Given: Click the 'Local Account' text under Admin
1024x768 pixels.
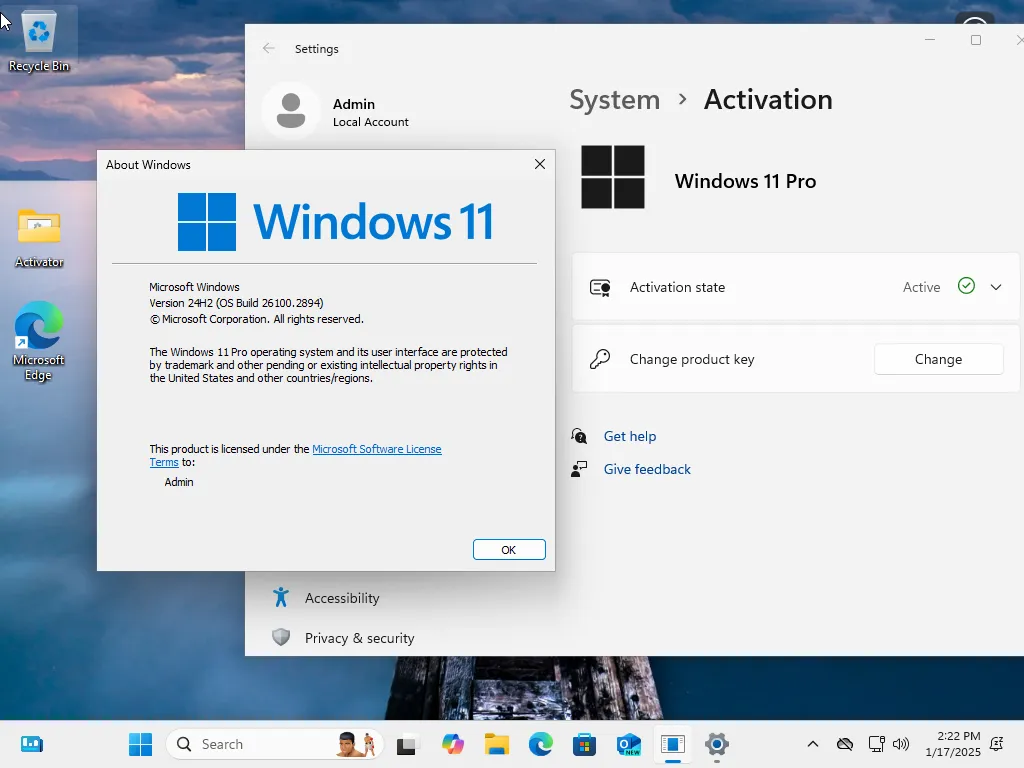Looking at the screenshot, I should [x=370, y=122].
